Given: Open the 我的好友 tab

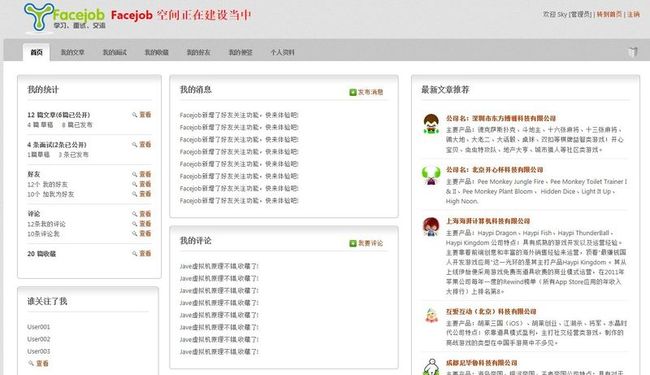Looking at the screenshot, I should click(x=198, y=52).
